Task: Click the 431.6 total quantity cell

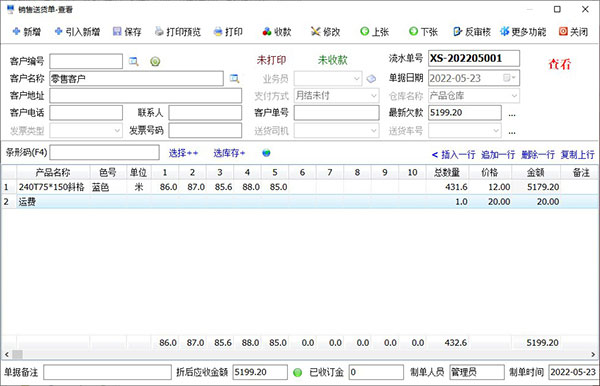Action: click(447, 187)
